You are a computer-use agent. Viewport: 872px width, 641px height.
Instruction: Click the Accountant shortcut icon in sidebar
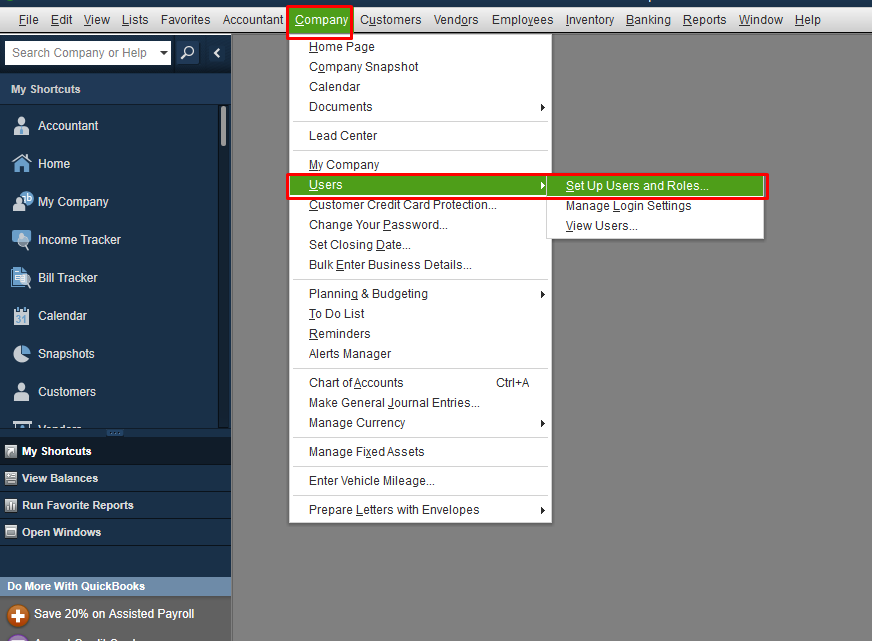[21, 126]
